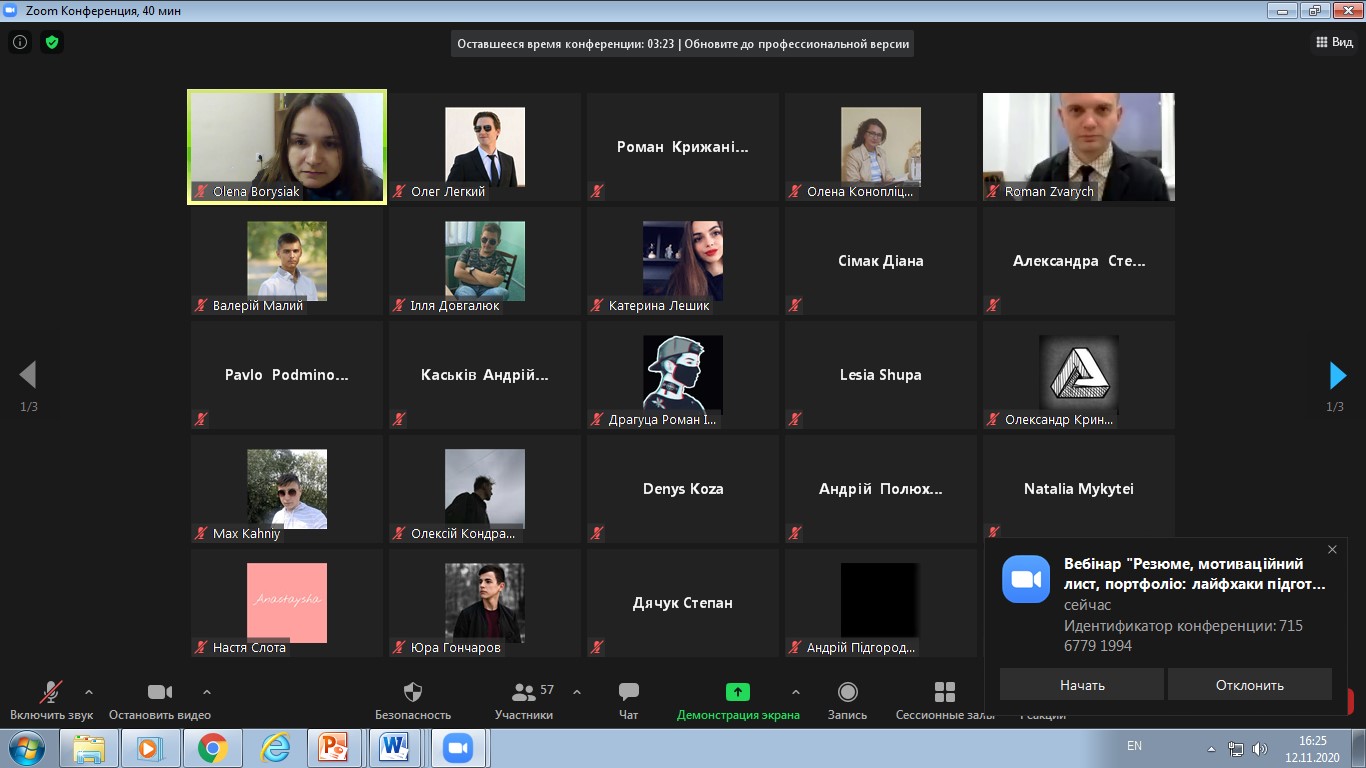Select Олег Легкий participant tile
The height and width of the screenshot is (768, 1366).
(x=485, y=147)
